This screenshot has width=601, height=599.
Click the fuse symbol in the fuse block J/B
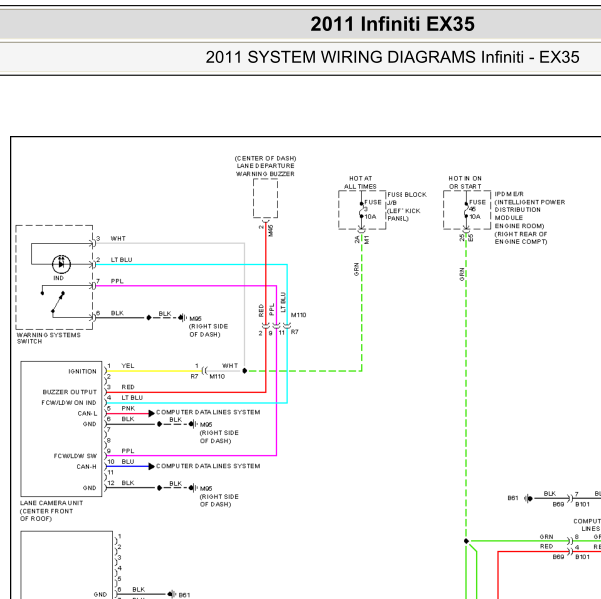click(361, 210)
